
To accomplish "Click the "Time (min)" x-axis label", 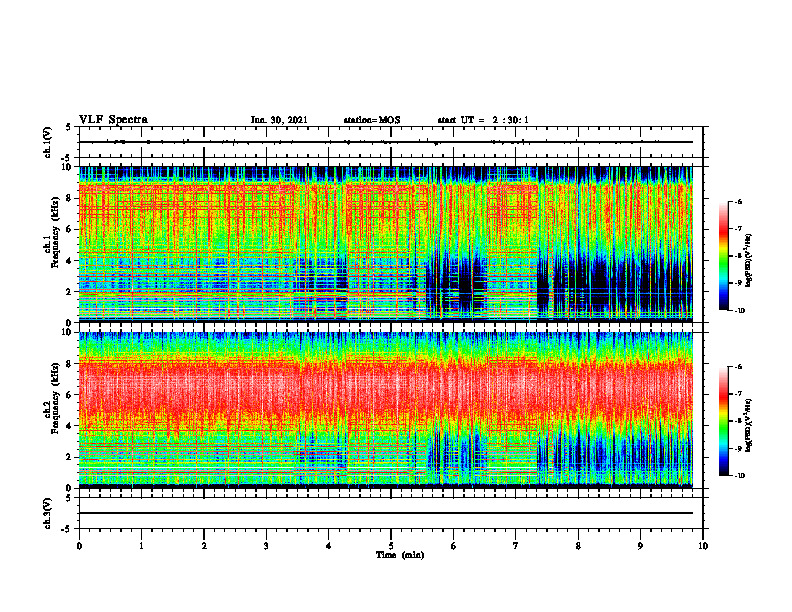I will tap(400, 555).
